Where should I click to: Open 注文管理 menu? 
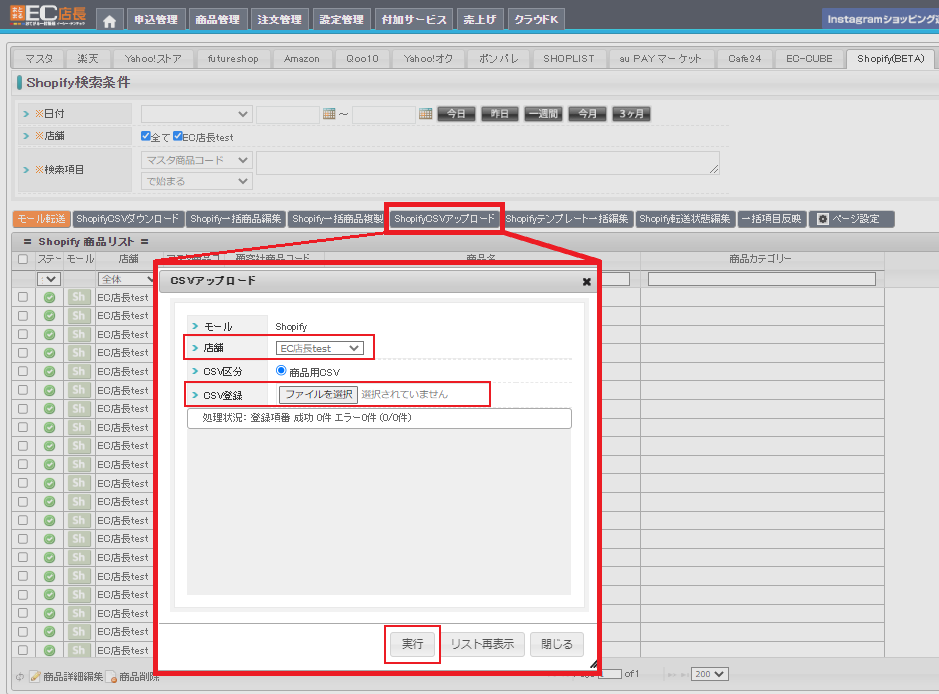[279, 20]
